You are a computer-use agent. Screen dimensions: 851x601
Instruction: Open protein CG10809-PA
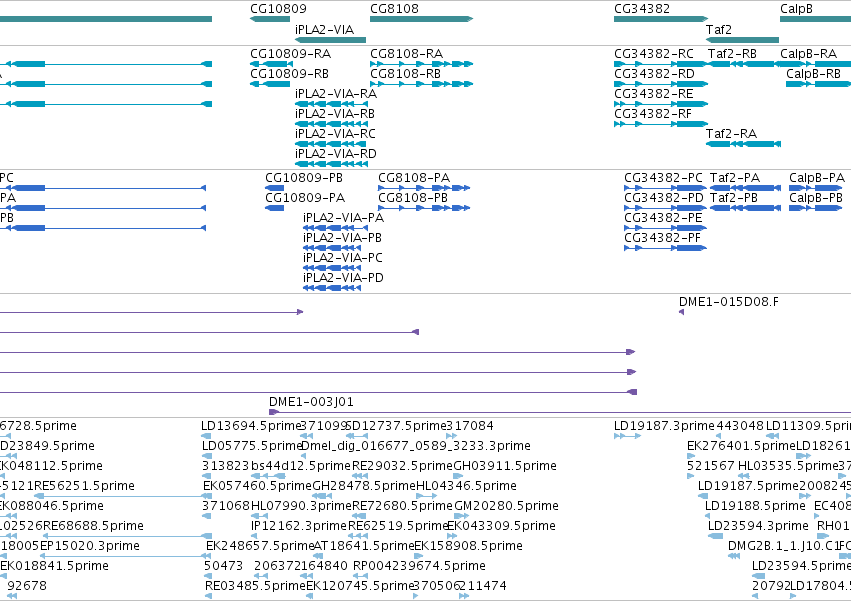tap(305, 198)
